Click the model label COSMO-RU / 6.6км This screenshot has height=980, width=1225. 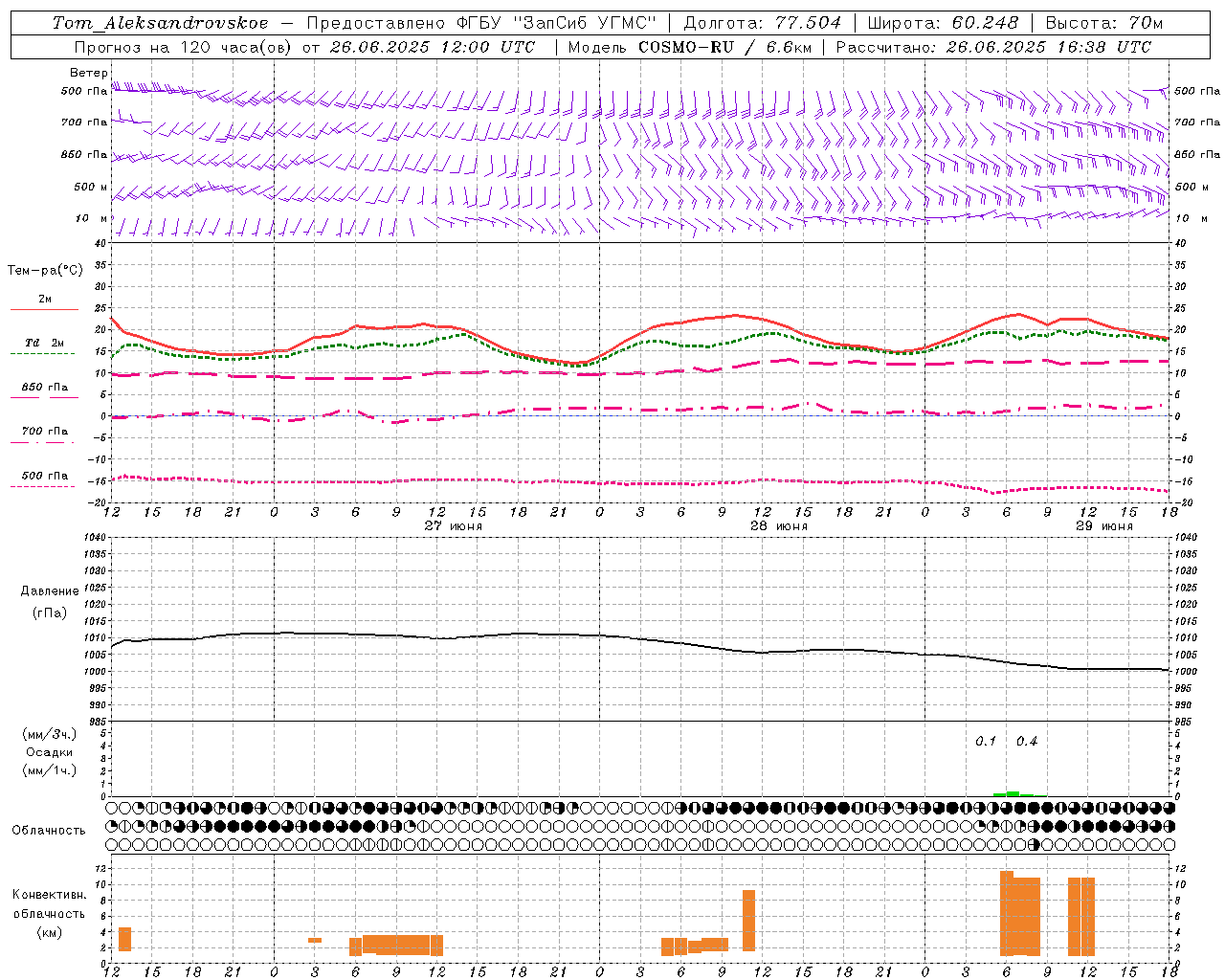pos(725,47)
